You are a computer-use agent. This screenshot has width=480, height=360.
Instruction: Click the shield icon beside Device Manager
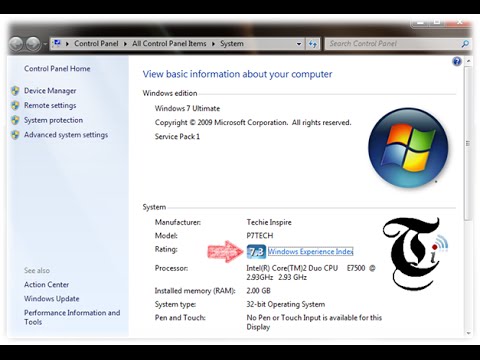click(x=15, y=91)
